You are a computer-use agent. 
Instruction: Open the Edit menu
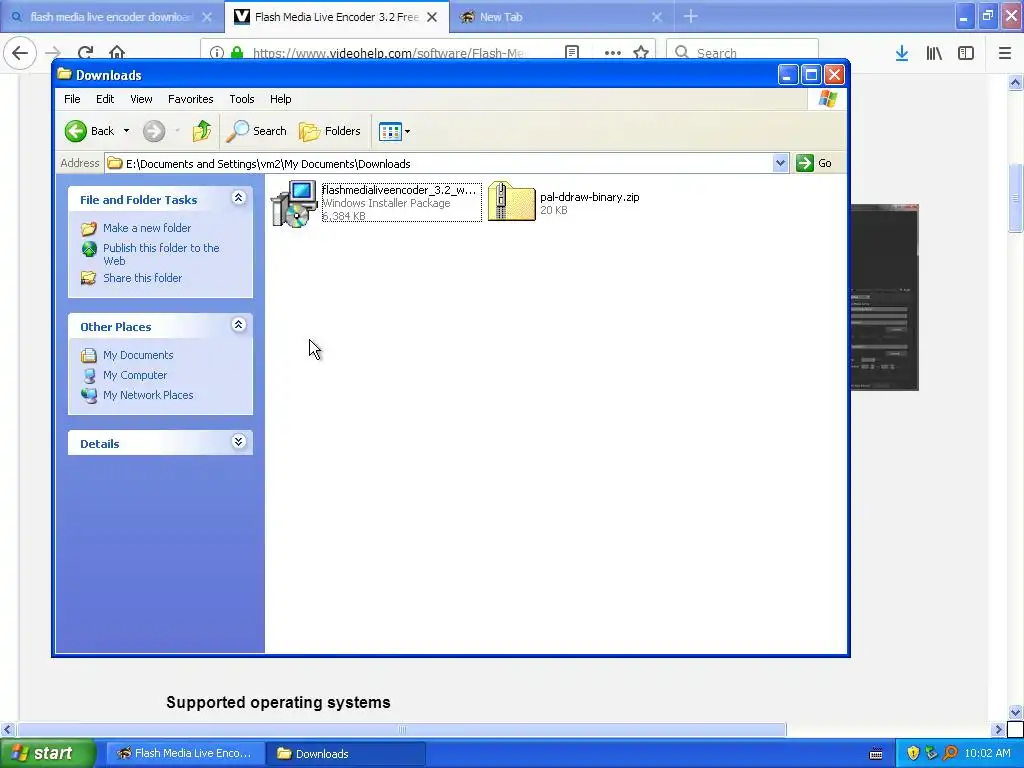[x=104, y=99]
